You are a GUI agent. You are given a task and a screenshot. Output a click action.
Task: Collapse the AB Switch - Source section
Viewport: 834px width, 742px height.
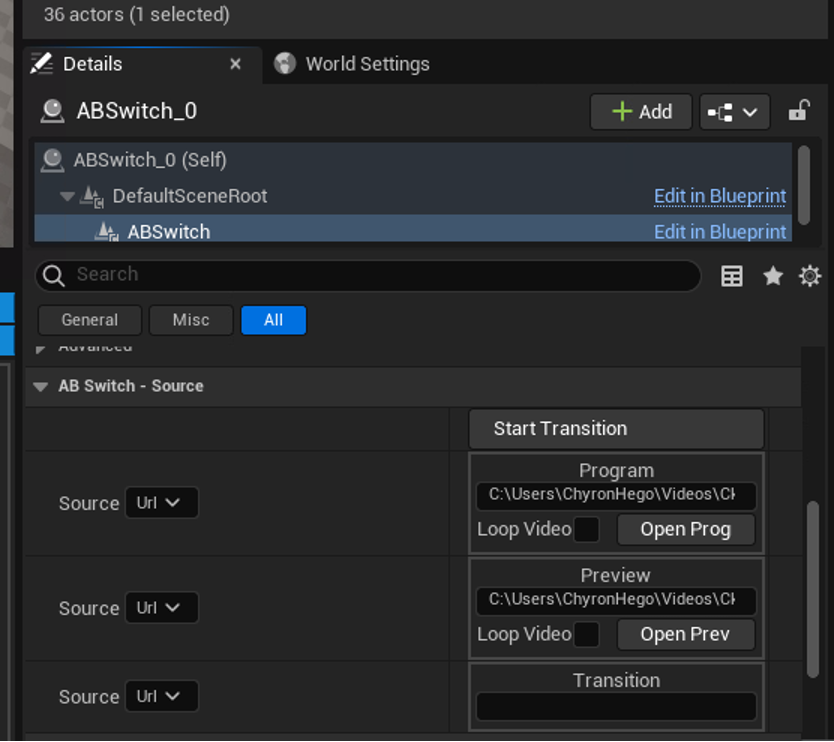[x=41, y=387]
